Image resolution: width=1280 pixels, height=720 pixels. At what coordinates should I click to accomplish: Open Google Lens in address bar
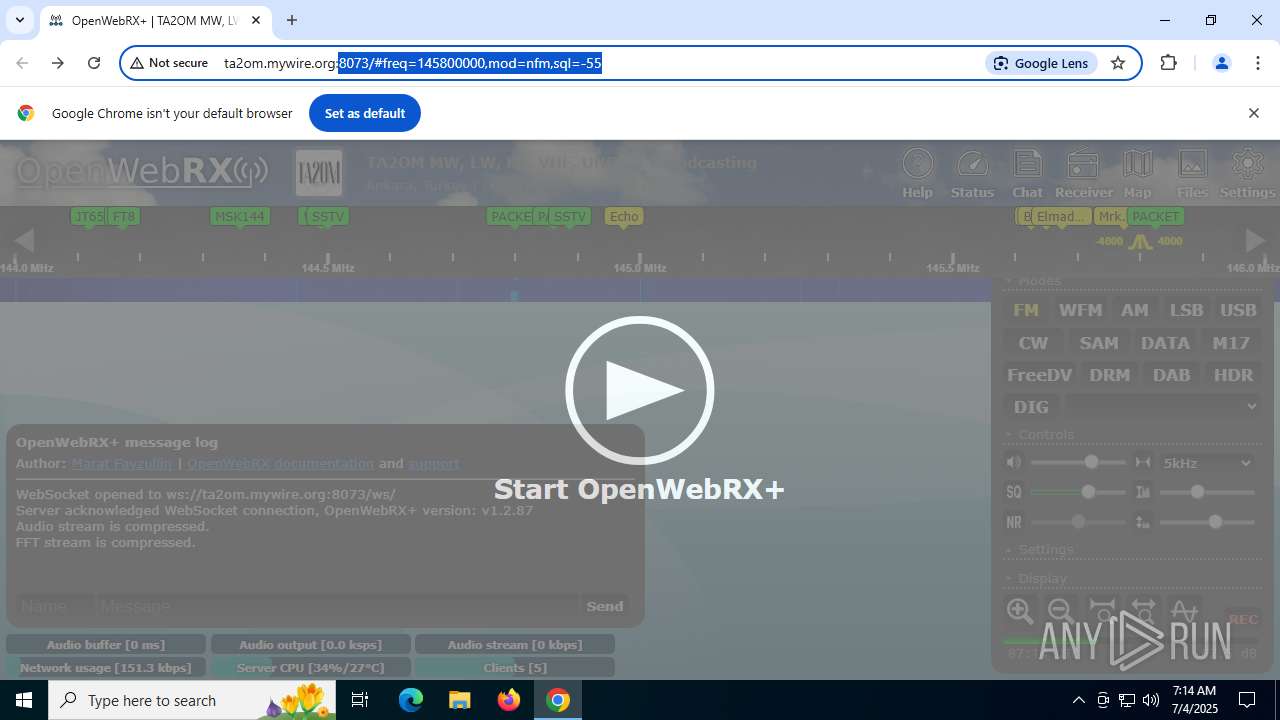[x=1042, y=63]
